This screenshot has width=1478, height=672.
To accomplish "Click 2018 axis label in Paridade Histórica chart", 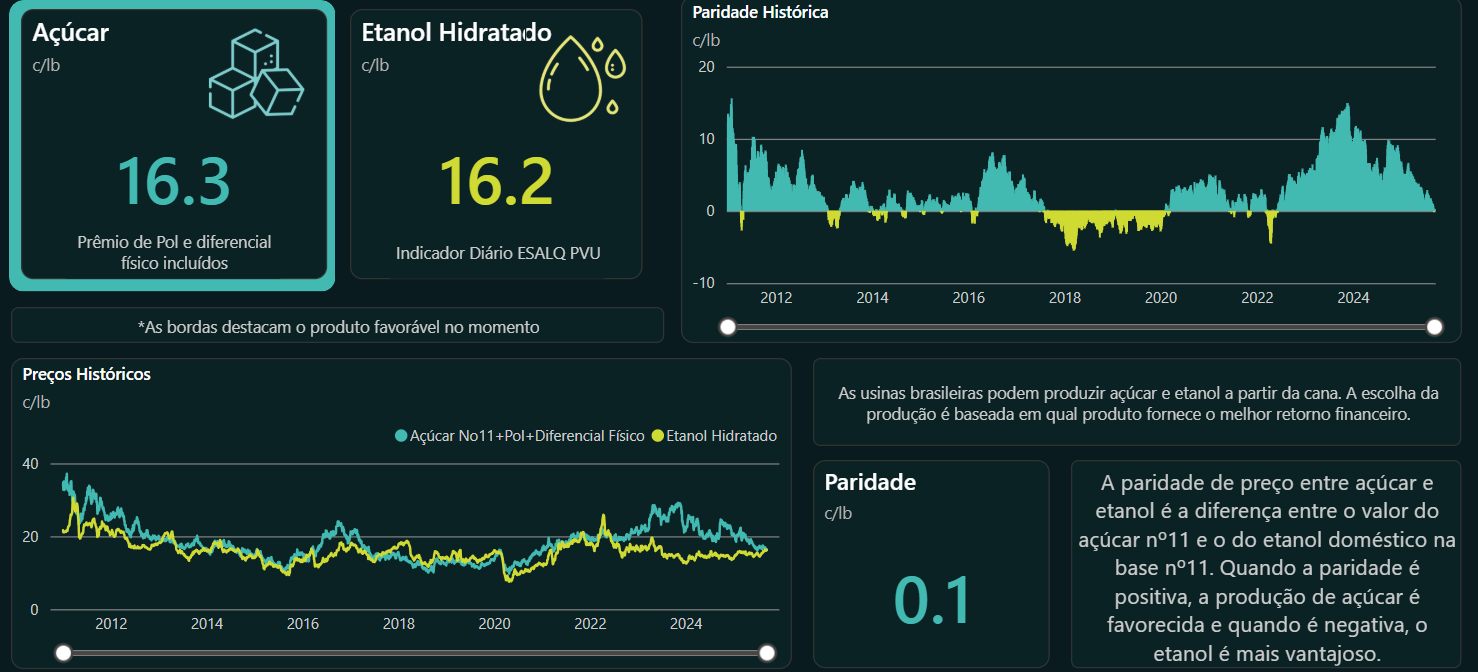I will (x=1064, y=298).
